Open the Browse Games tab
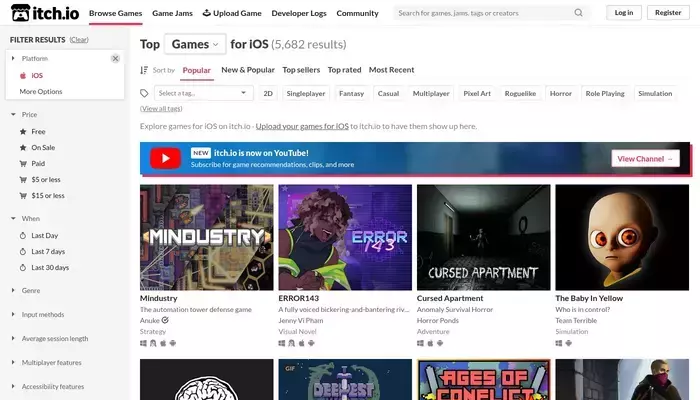Viewport: 700px width, 400px height. (x=116, y=13)
